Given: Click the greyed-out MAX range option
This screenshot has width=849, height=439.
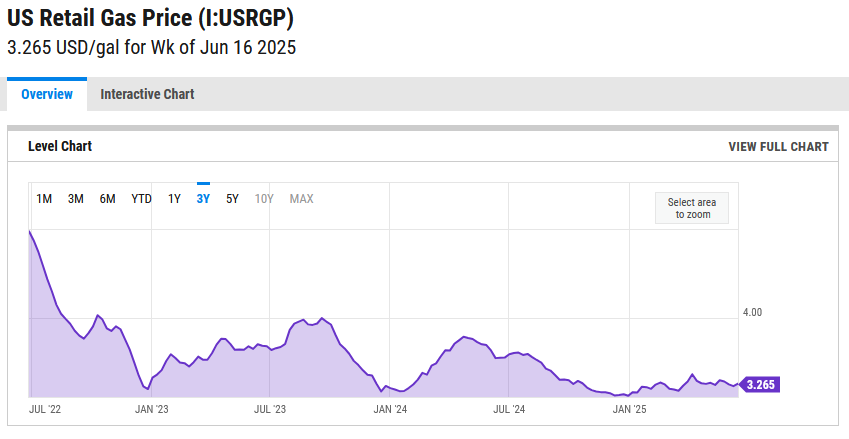Looking at the screenshot, I should tap(302, 199).
